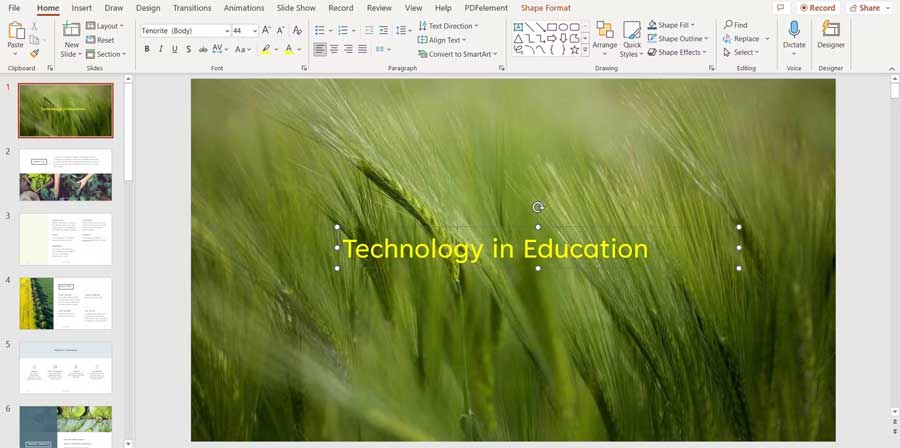Open the Shape Outline dropdown
This screenshot has width=900, height=448.
coord(678,38)
